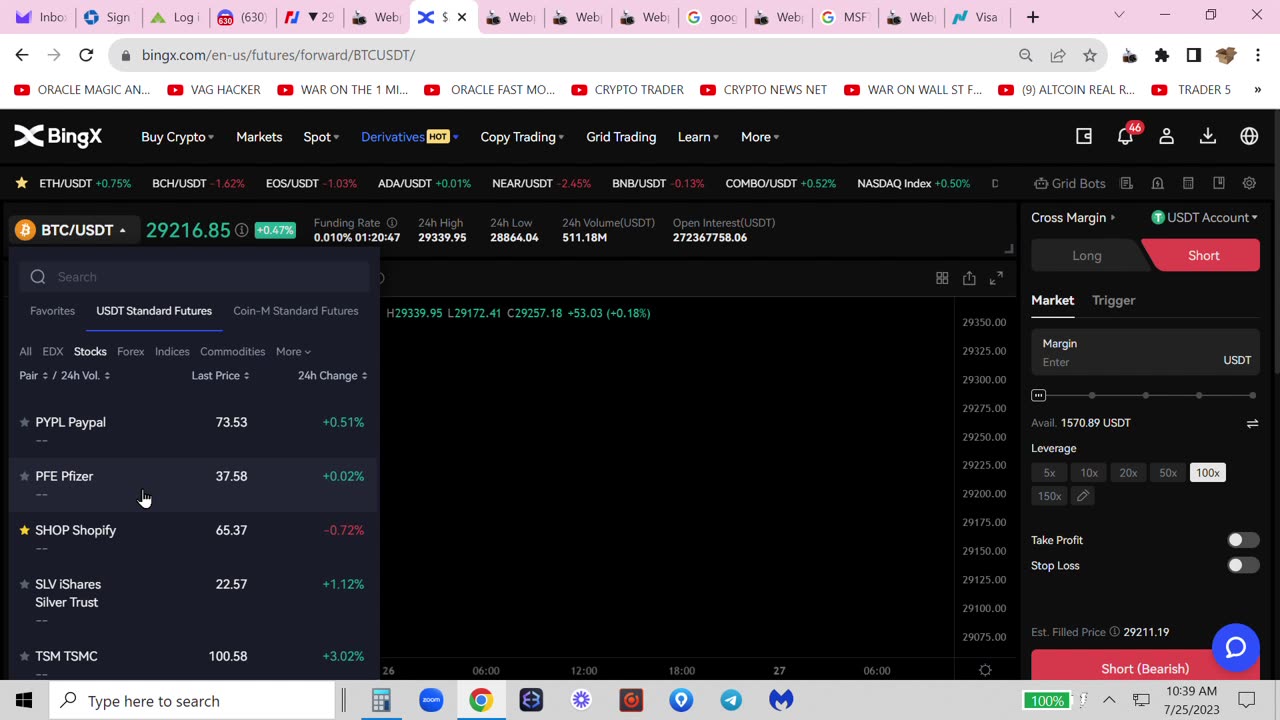Screen dimensions: 1280x720
Task: Open the live chat support bubble
Action: pyautogui.click(x=1236, y=647)
